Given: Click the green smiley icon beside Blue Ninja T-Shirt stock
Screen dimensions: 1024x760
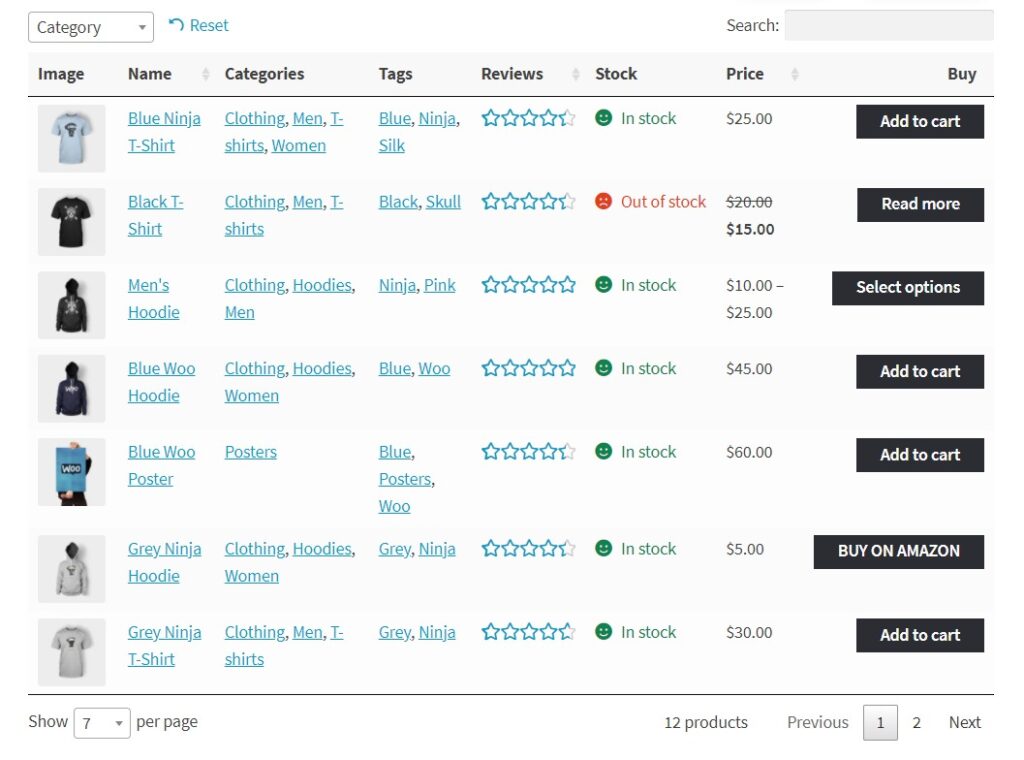Looking at the screenshot, I should [x=604, y=117].
